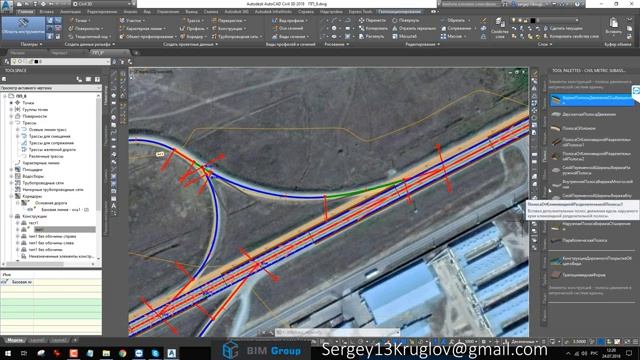Viewport: 640px width, 360px height.
Task: Open the Layer Properties (Свойства слоя) manager
Action: pyautogui.click(x=500, y=27)
